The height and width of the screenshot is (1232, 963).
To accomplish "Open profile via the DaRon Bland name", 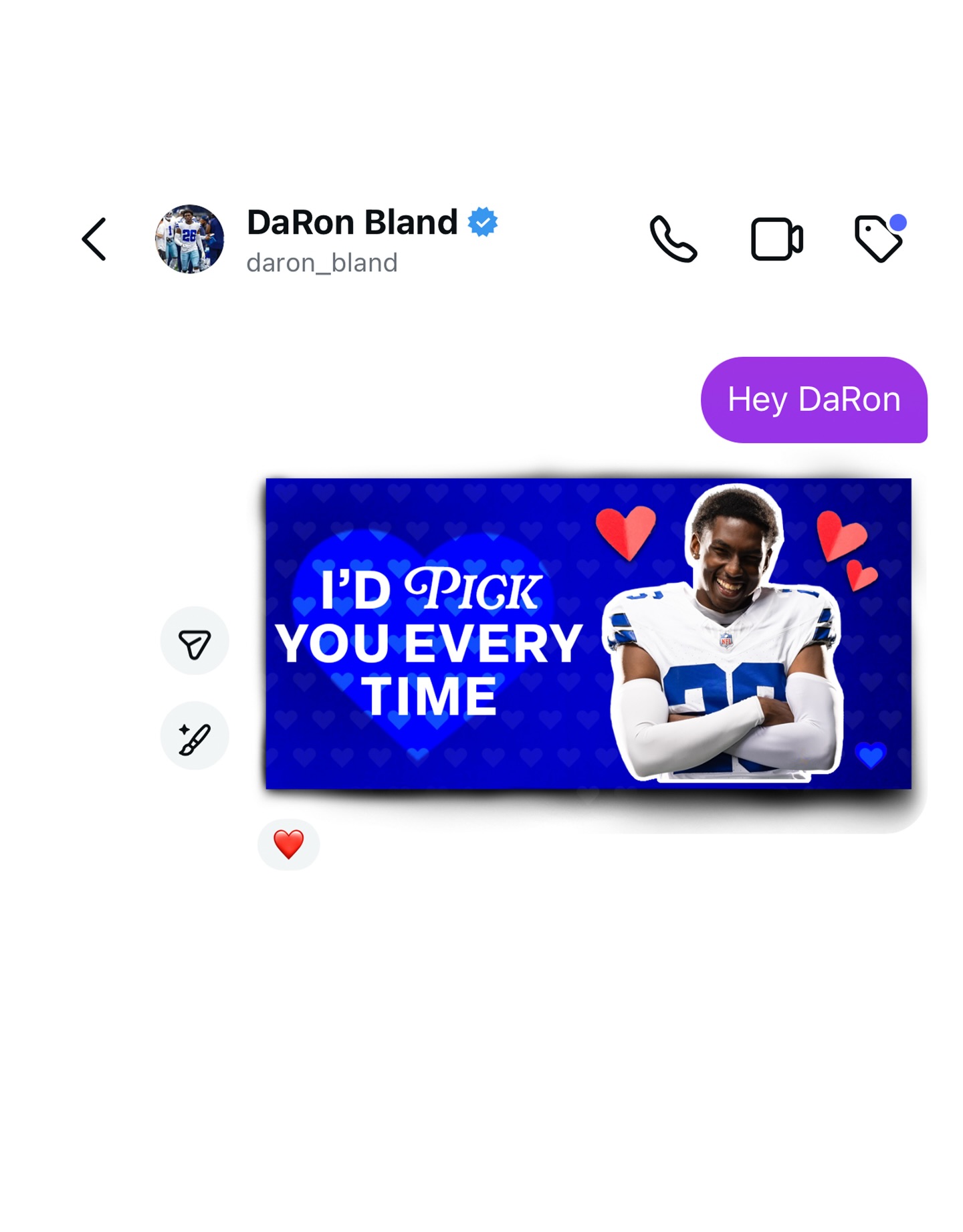I will (x=352, y=222).
